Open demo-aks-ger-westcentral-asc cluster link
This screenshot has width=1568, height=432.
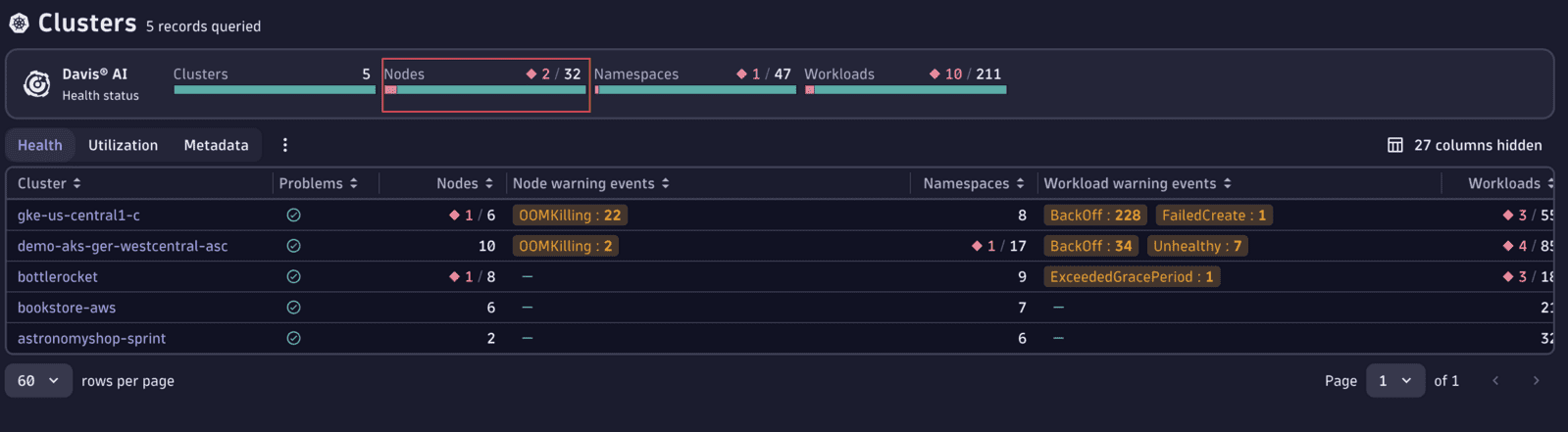point(123,246)
